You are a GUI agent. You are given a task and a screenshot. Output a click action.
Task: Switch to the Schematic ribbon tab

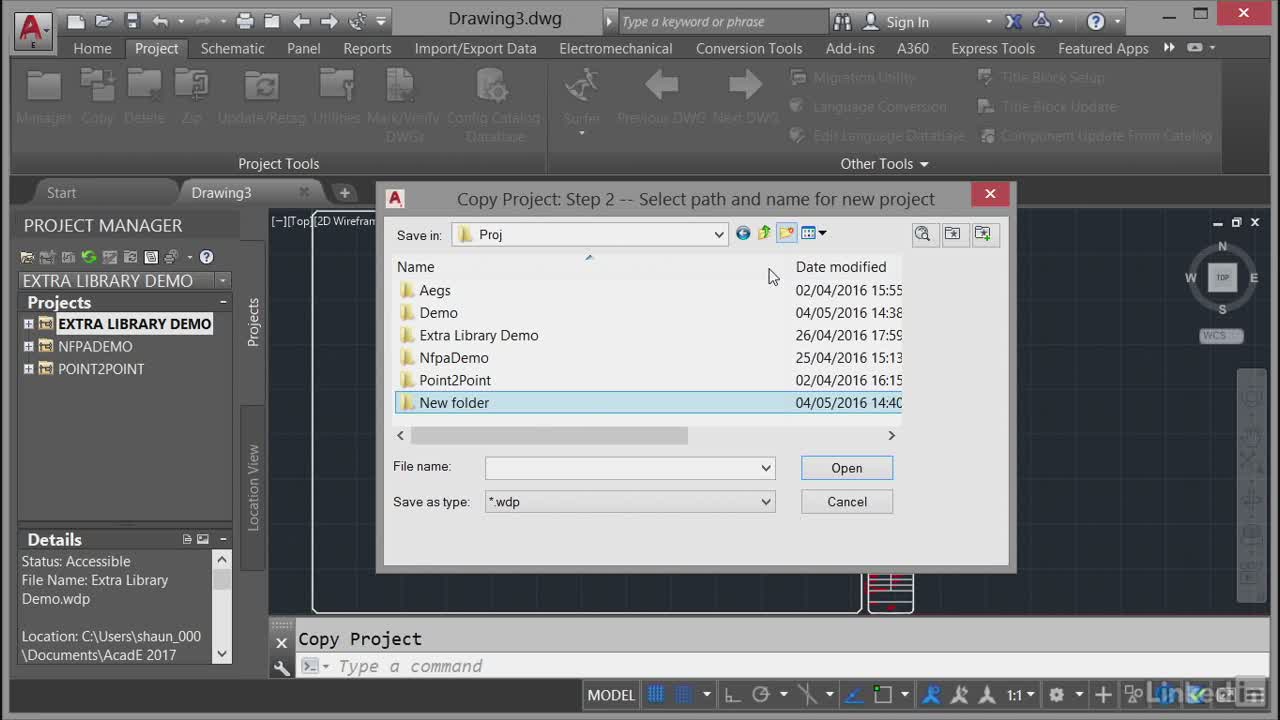click(x=232, y=48)
